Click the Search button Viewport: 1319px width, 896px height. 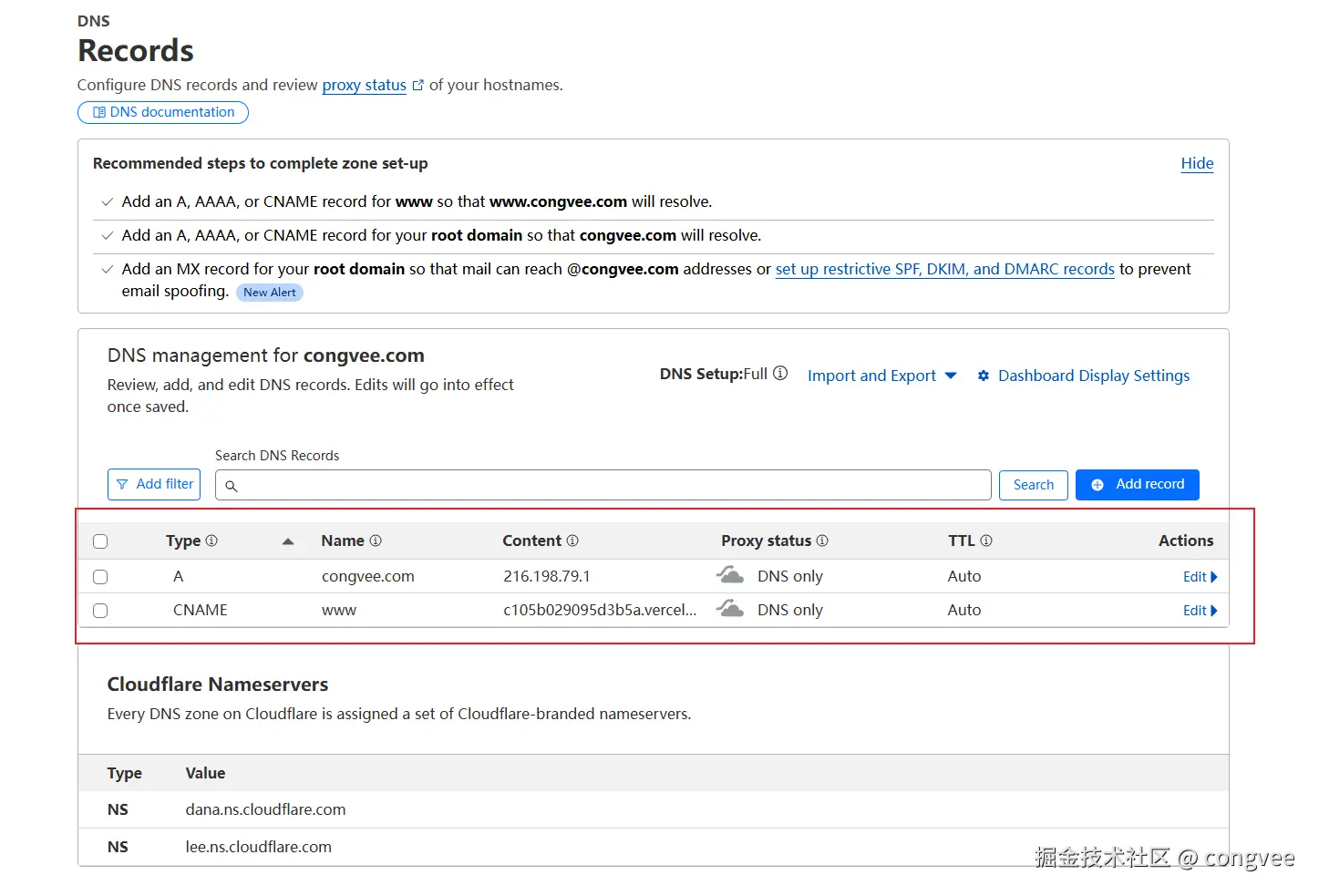[1034, 485]
